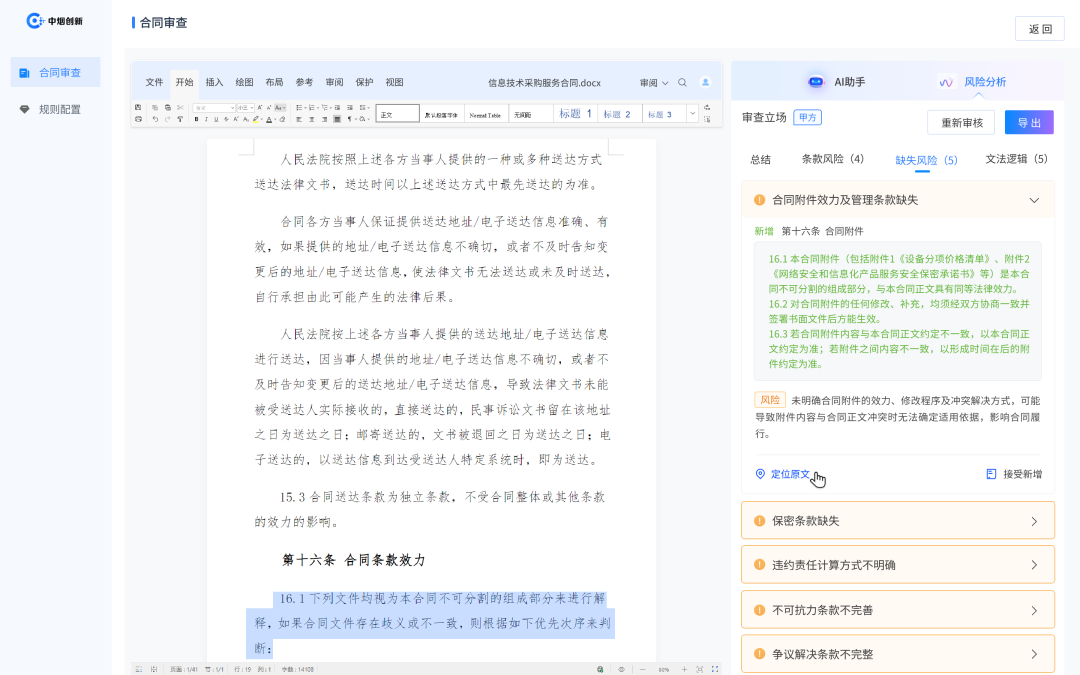1080x675 pixels.
Task: Click the user avatar icon
Action: click(705, 83)
